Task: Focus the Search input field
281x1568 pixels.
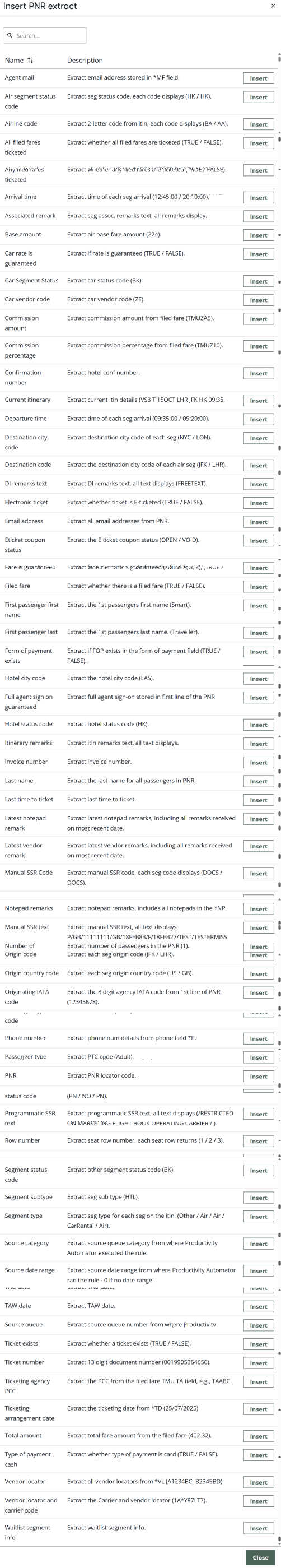Action: click(x=44, y=36)
